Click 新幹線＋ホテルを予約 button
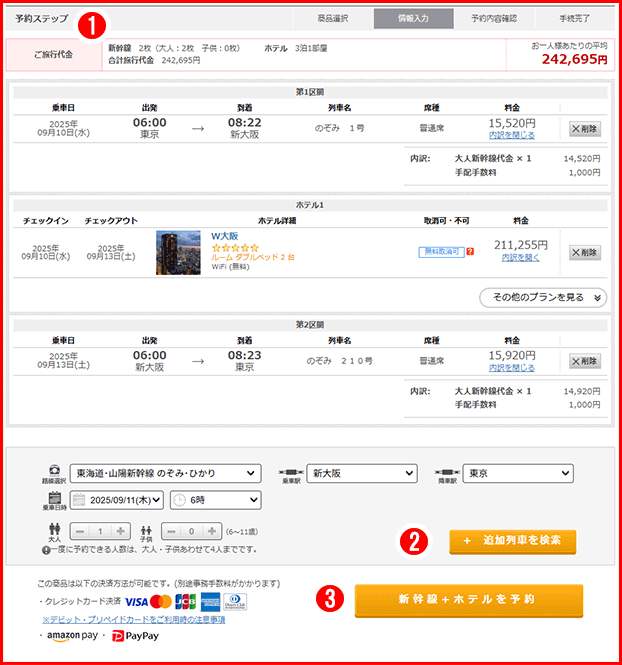This screenshot has width=622, height=665. 468,600
